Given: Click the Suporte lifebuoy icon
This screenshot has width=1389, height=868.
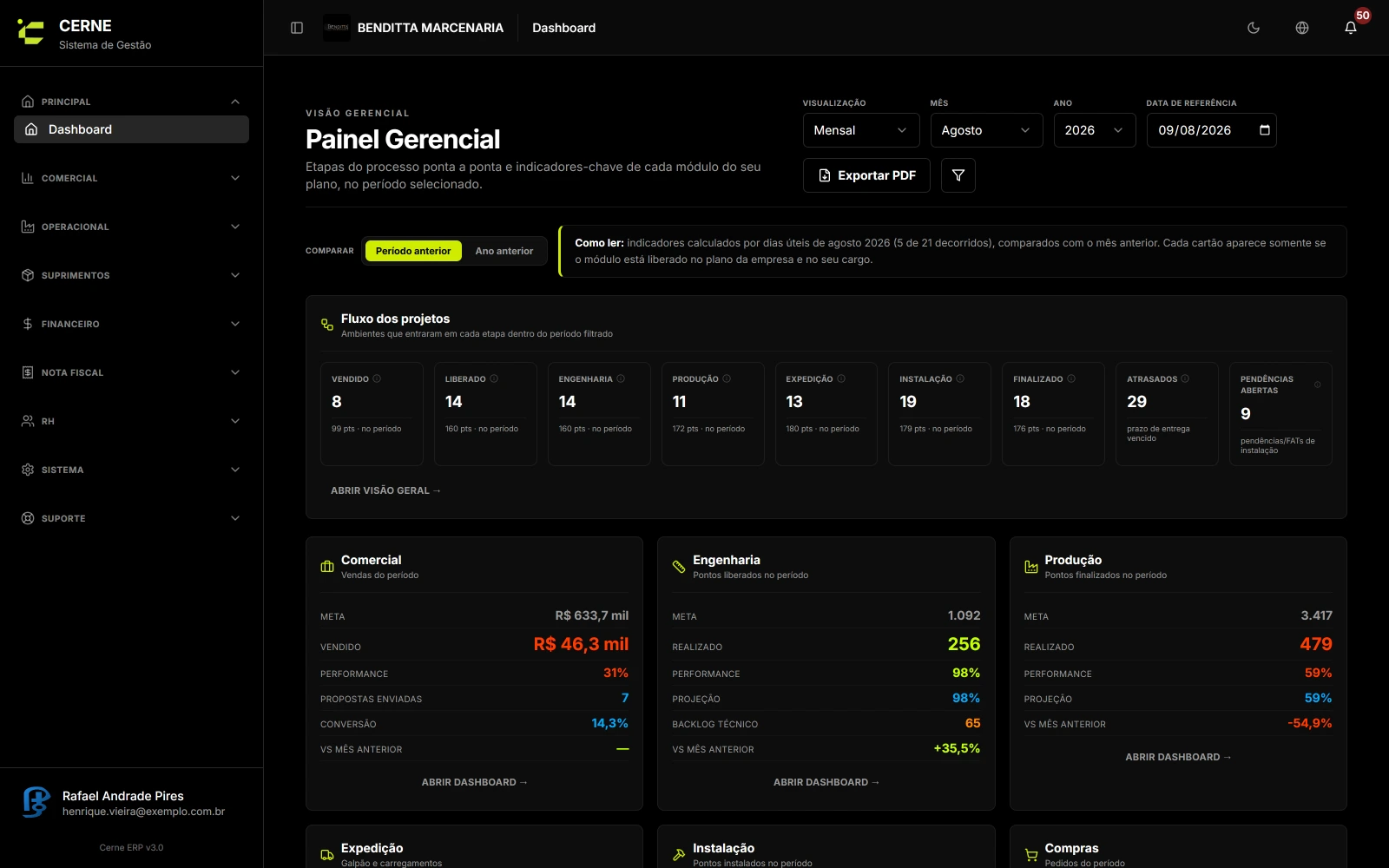Looking at the screenshot, I should 28,518.
